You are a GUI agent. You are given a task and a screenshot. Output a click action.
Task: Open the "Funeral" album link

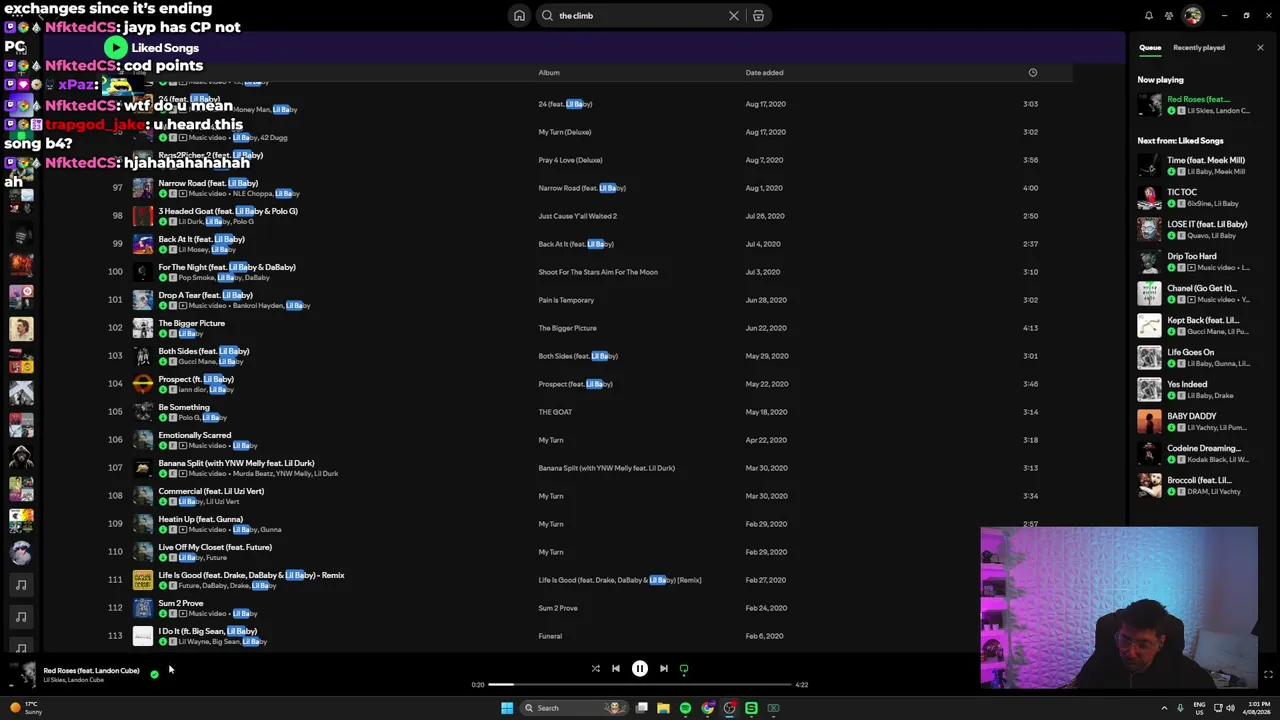click(550, 636)
